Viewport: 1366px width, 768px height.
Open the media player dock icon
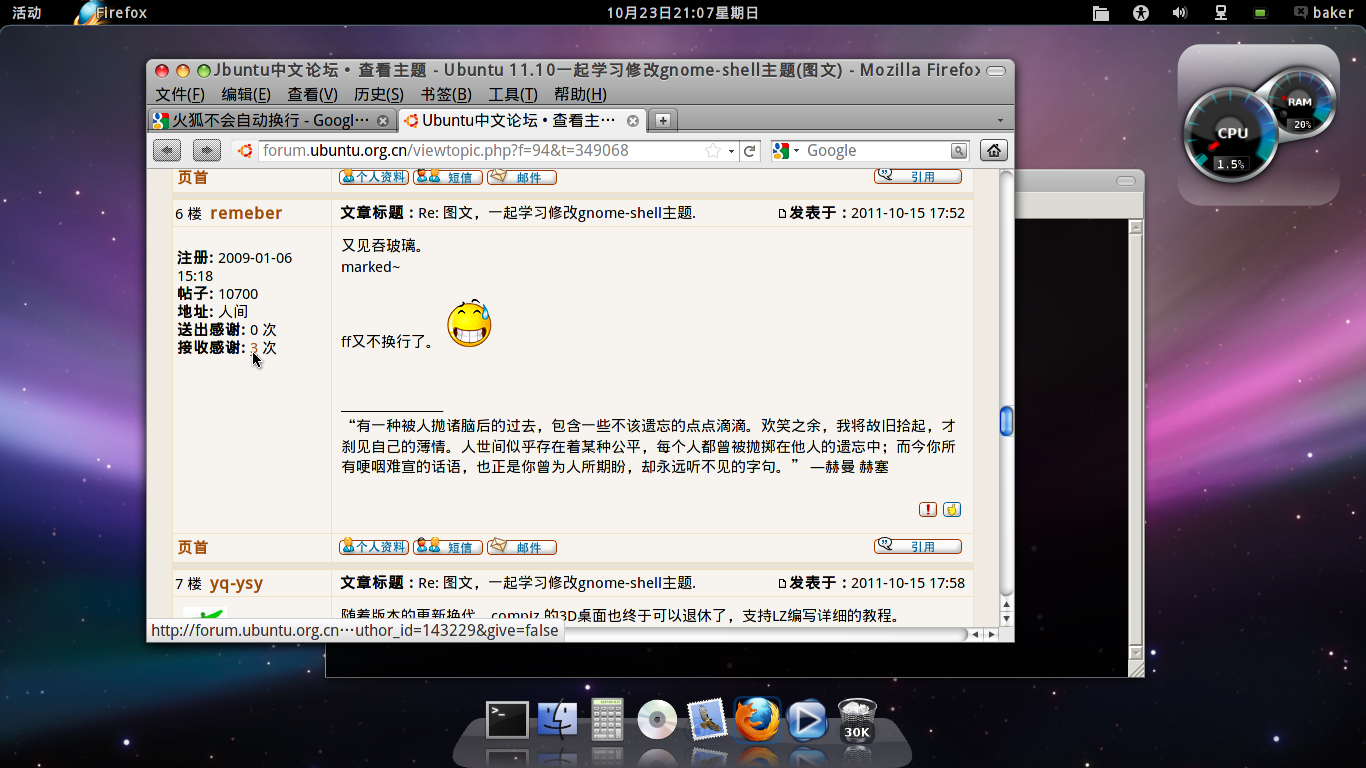tap(807, 720)
